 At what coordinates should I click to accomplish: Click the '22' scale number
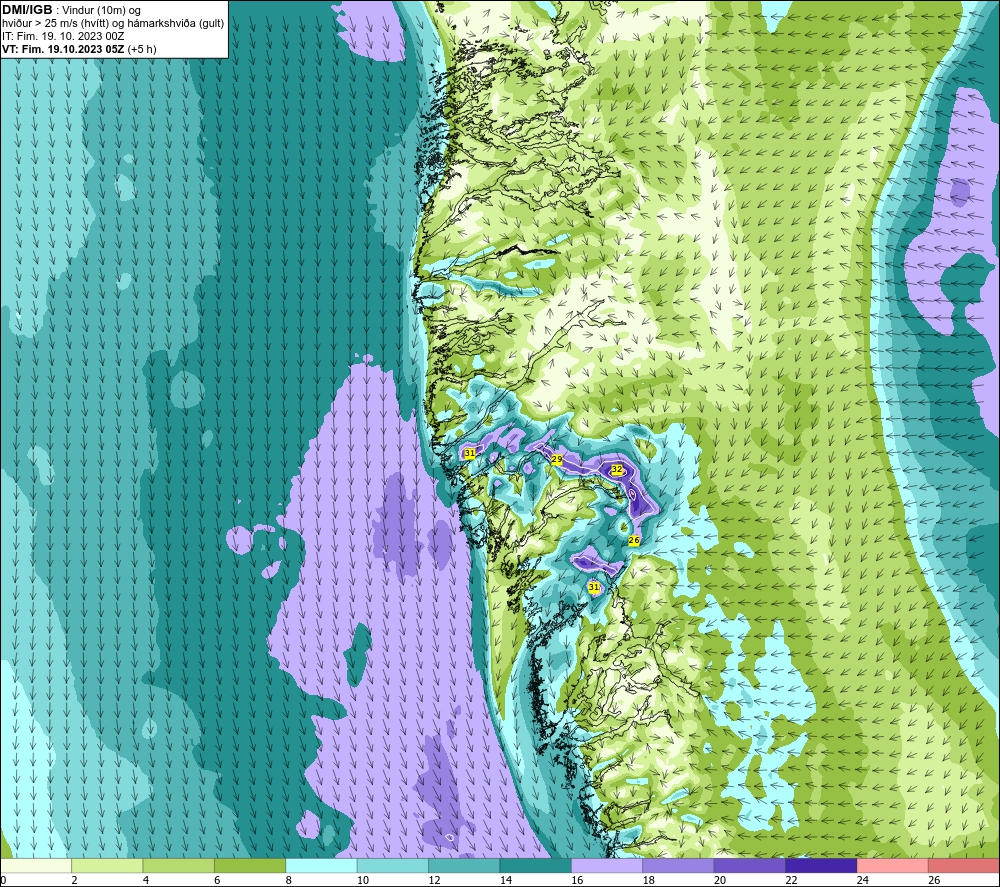click(791, 880)
